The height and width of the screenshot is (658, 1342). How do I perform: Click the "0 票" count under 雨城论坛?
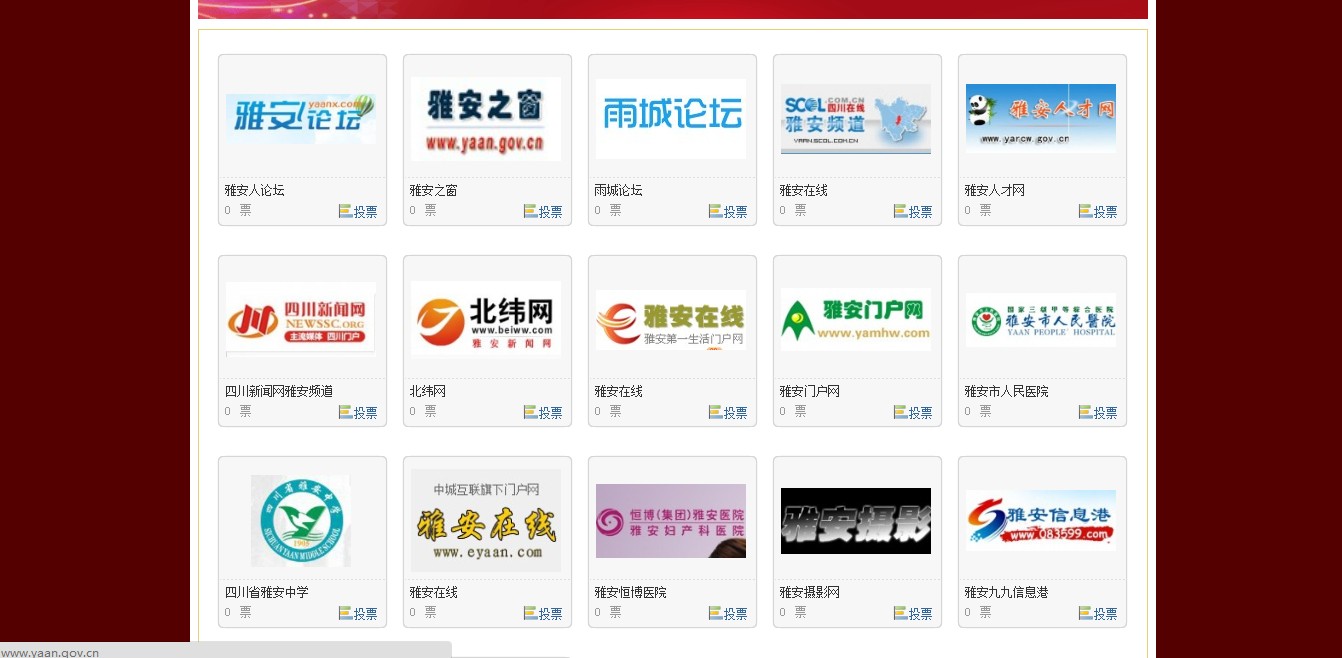[x=608, y=210]
